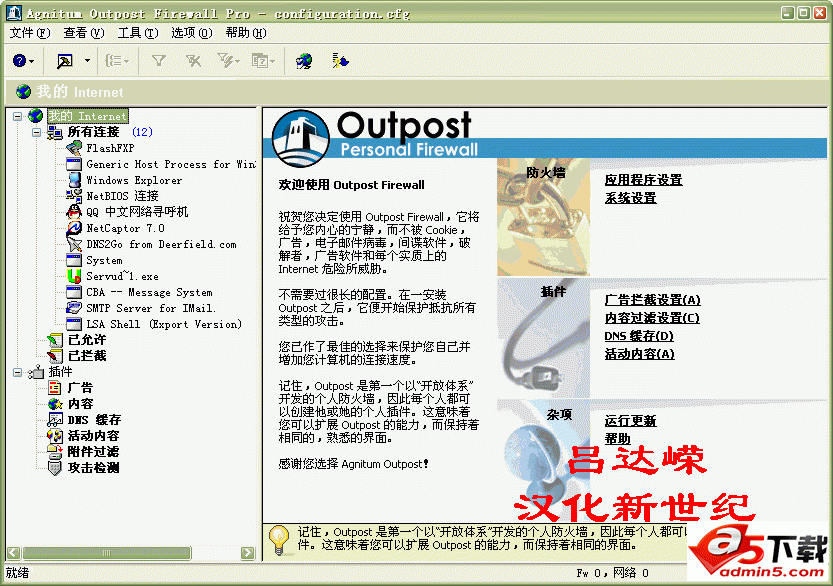833x586 pixels.
Task: Click 运行更新 link
Action: pos(631,421)
